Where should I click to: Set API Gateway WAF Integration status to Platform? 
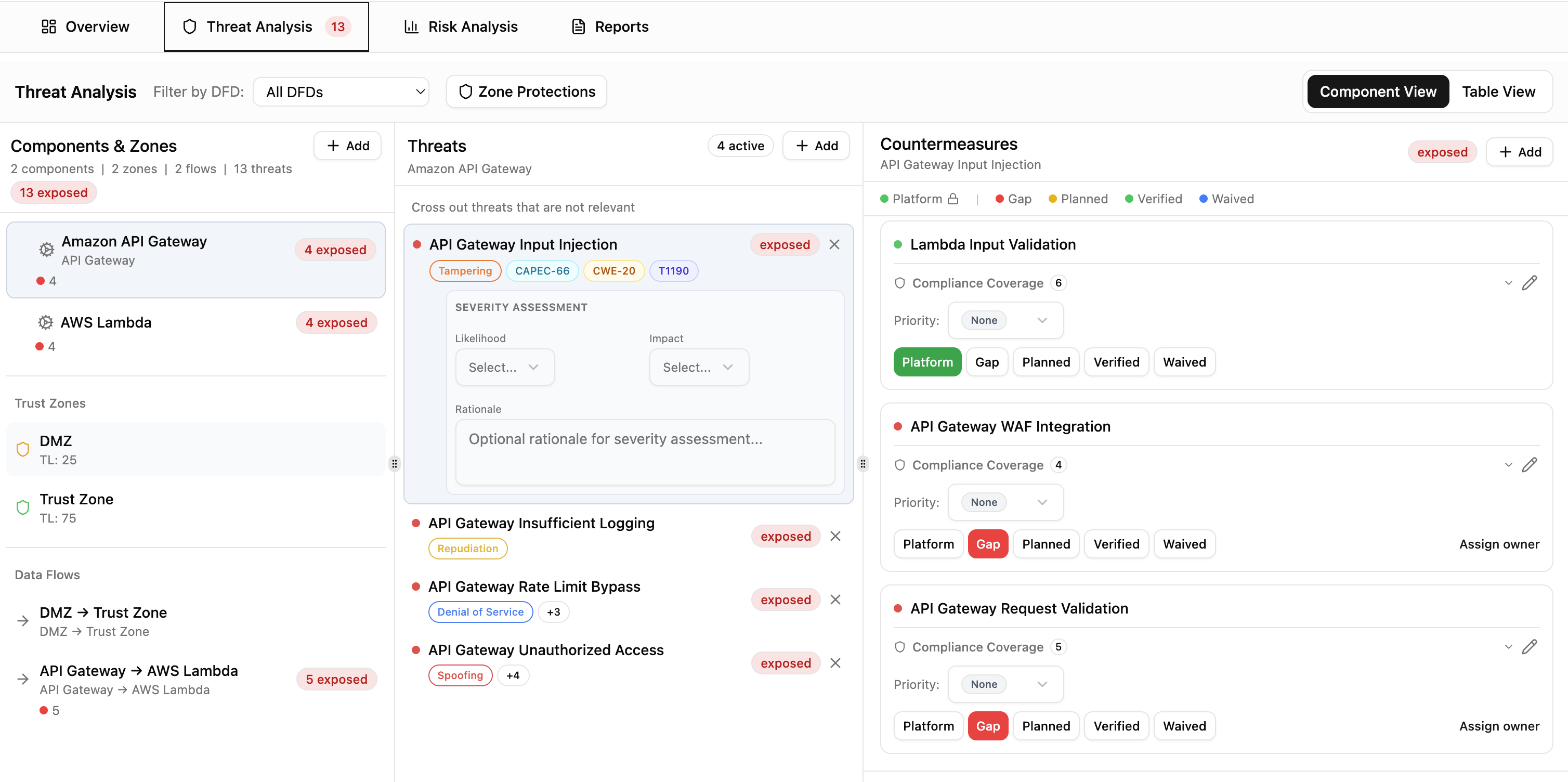928,543
